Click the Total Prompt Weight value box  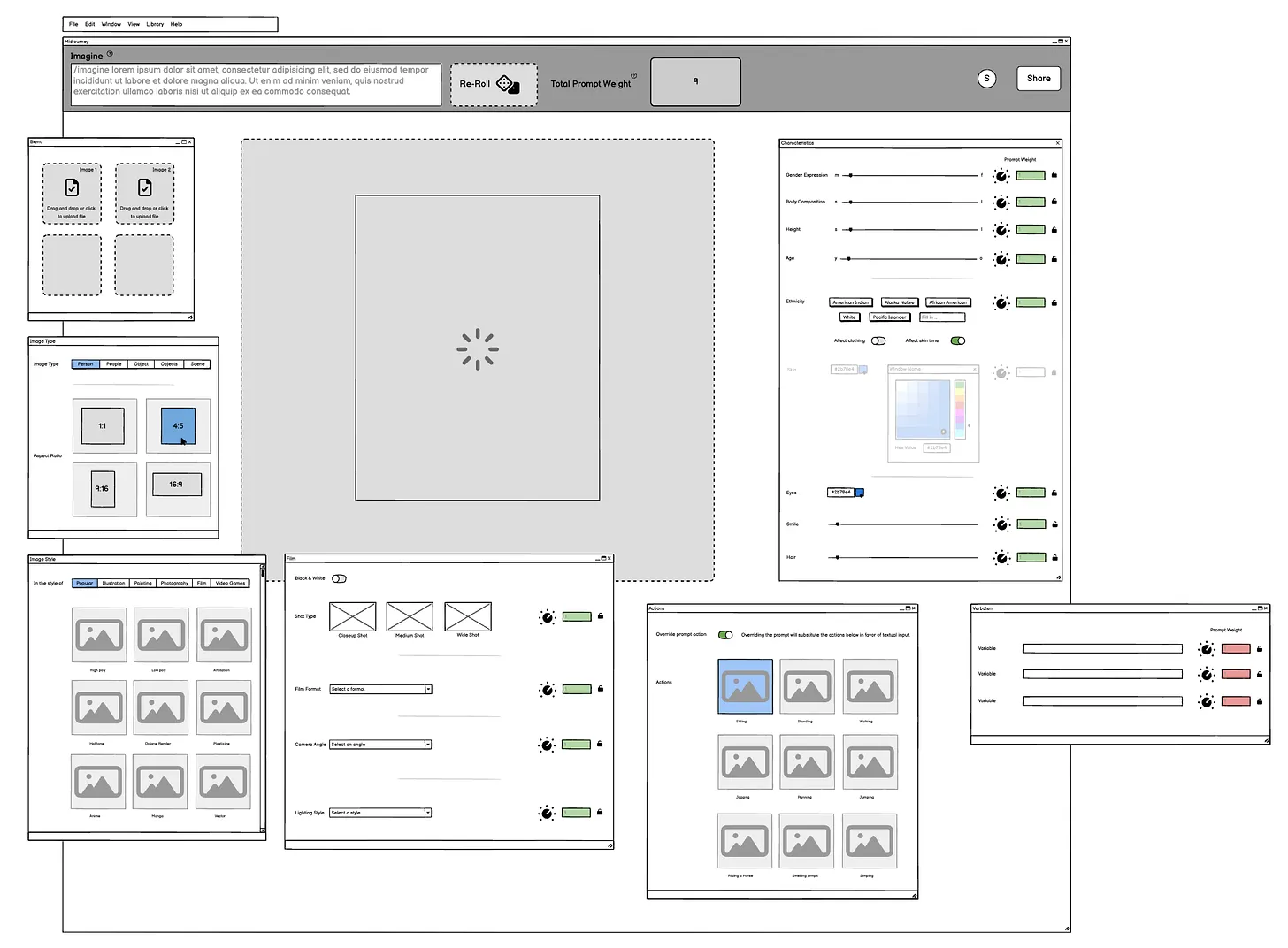point(695,81)
